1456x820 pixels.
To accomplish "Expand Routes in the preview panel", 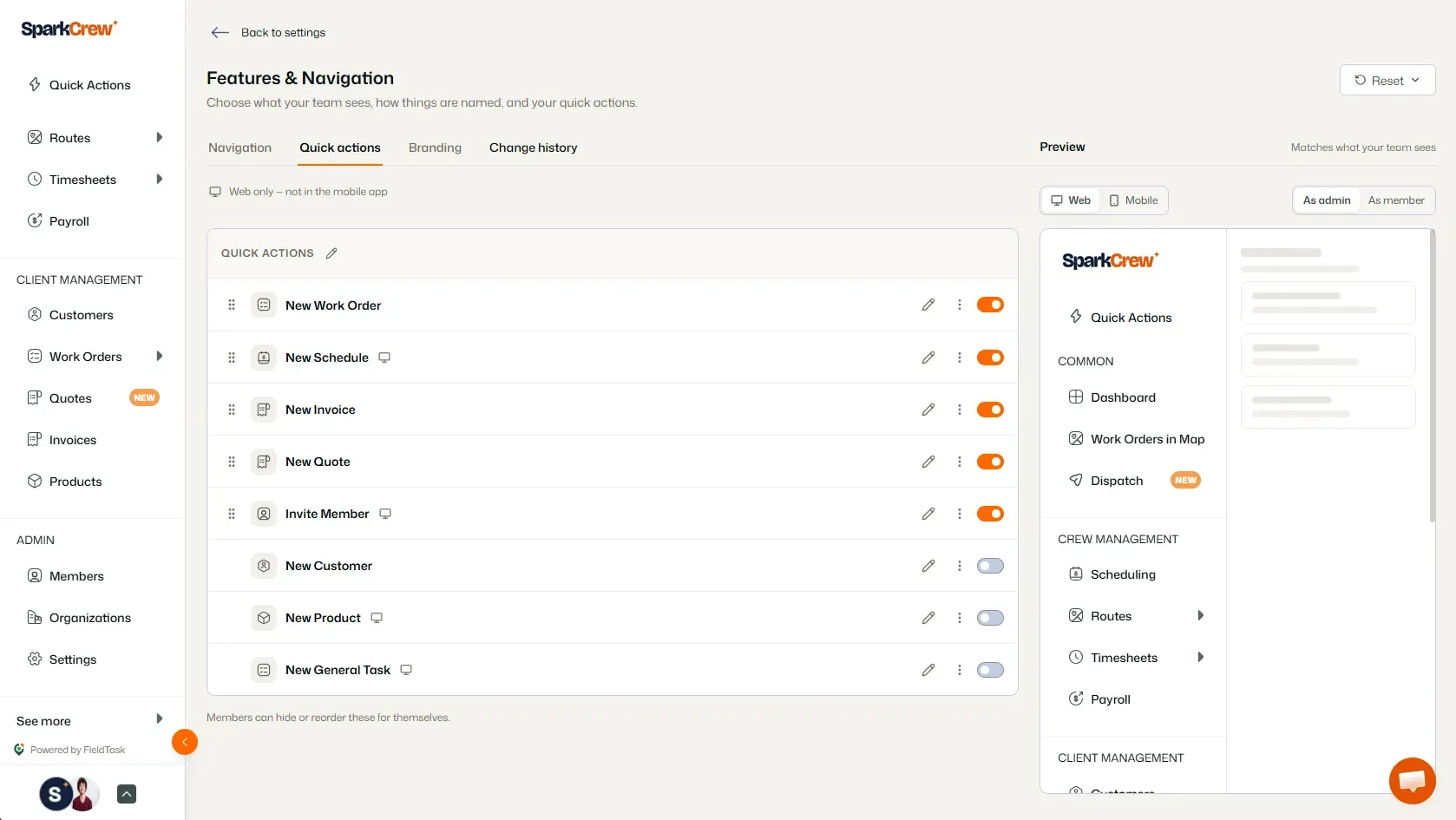I will click(x=1201, y=615).
